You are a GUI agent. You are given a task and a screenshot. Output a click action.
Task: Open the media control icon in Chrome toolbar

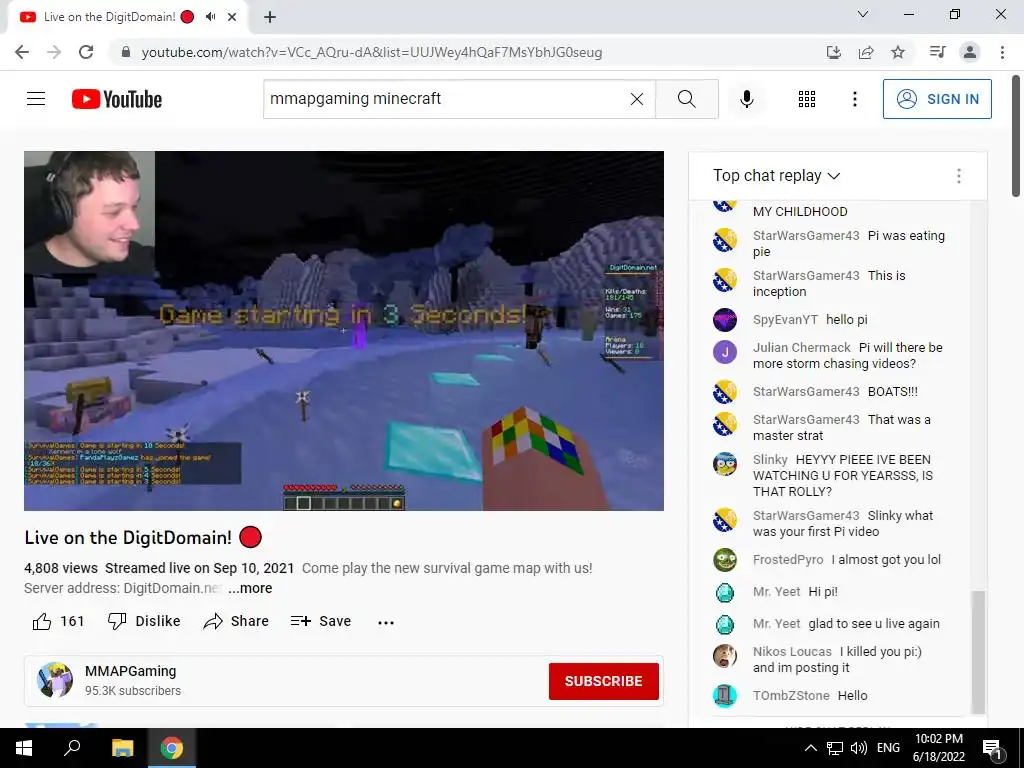[x=937, y=52]
